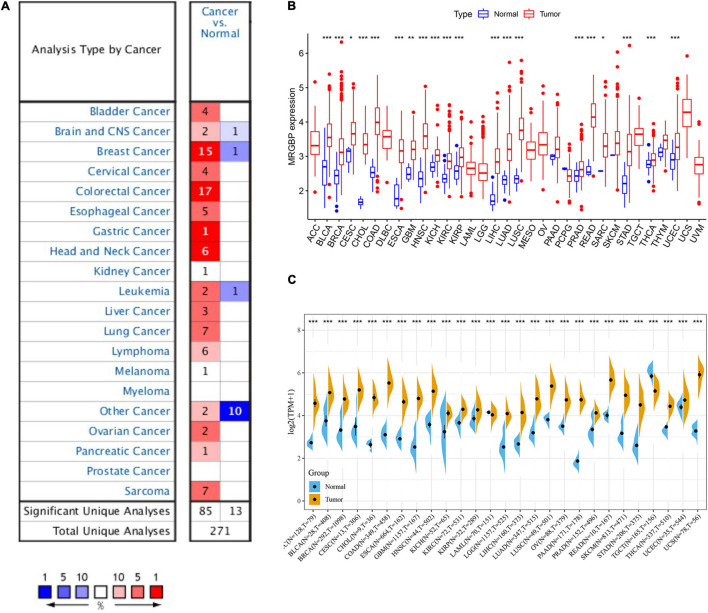Click the panel A label
708x613 pixels.
pyautogui.click(x=7, y=8)
